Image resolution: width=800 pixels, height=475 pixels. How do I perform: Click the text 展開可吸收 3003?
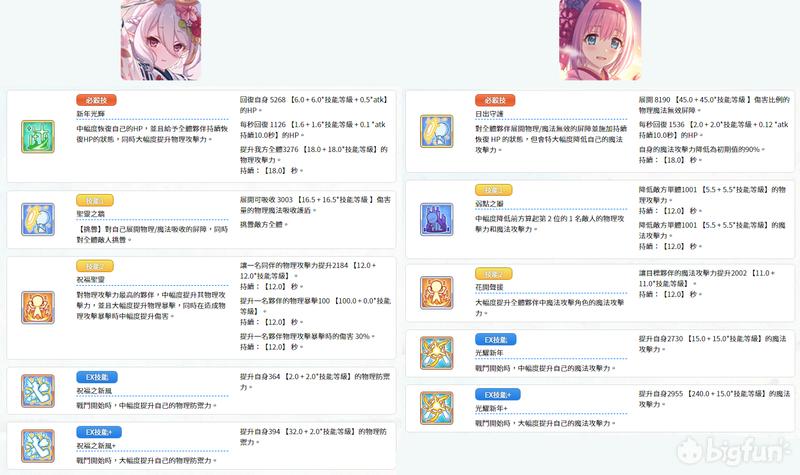(x=266, y=199)
